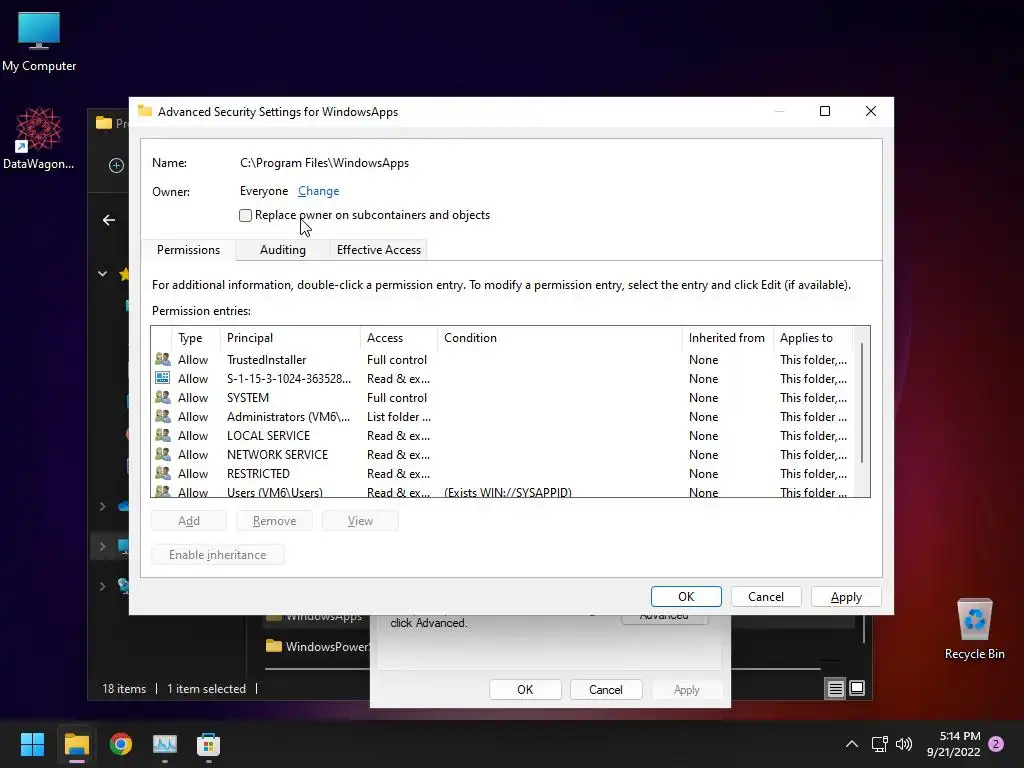Click the Type column header
1024x768 pixels.
tap(196, 338)
